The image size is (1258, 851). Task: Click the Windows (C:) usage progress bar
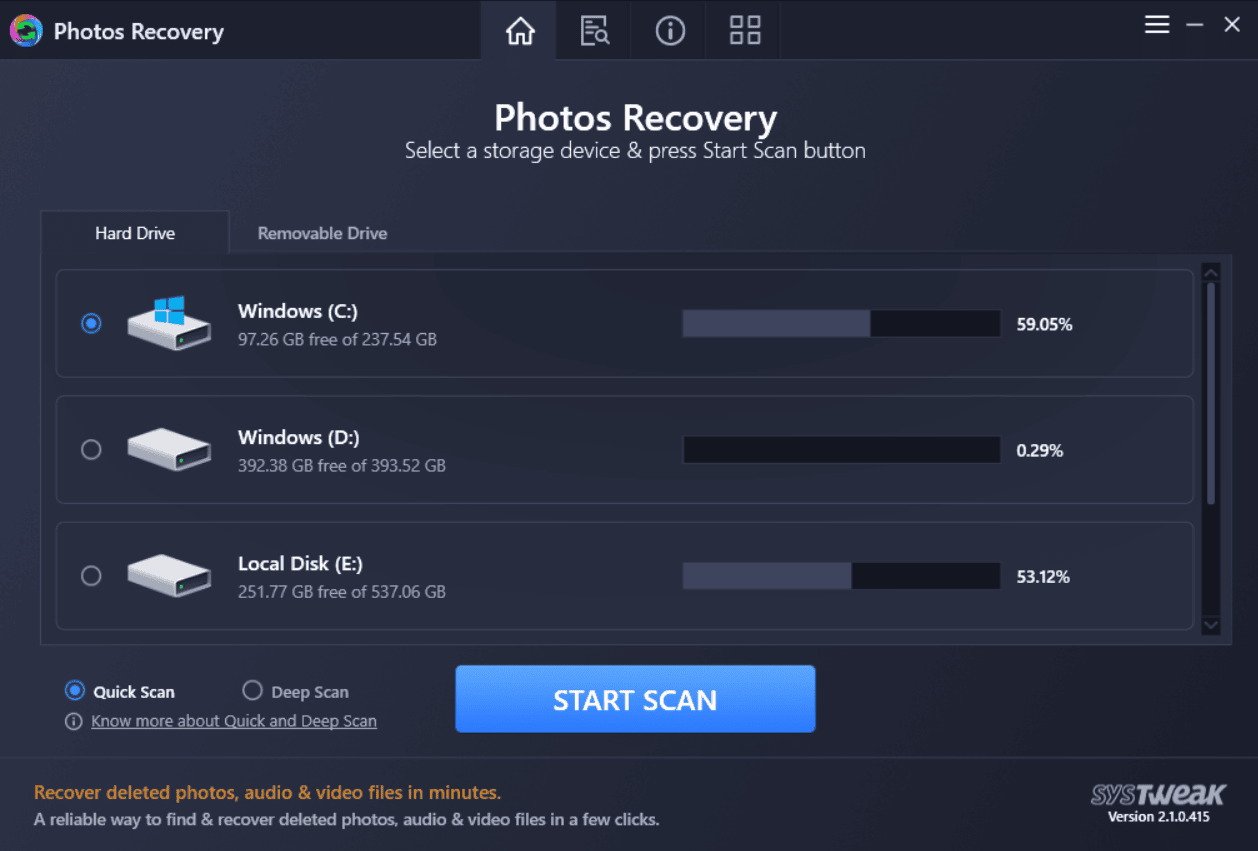(840, 323)
